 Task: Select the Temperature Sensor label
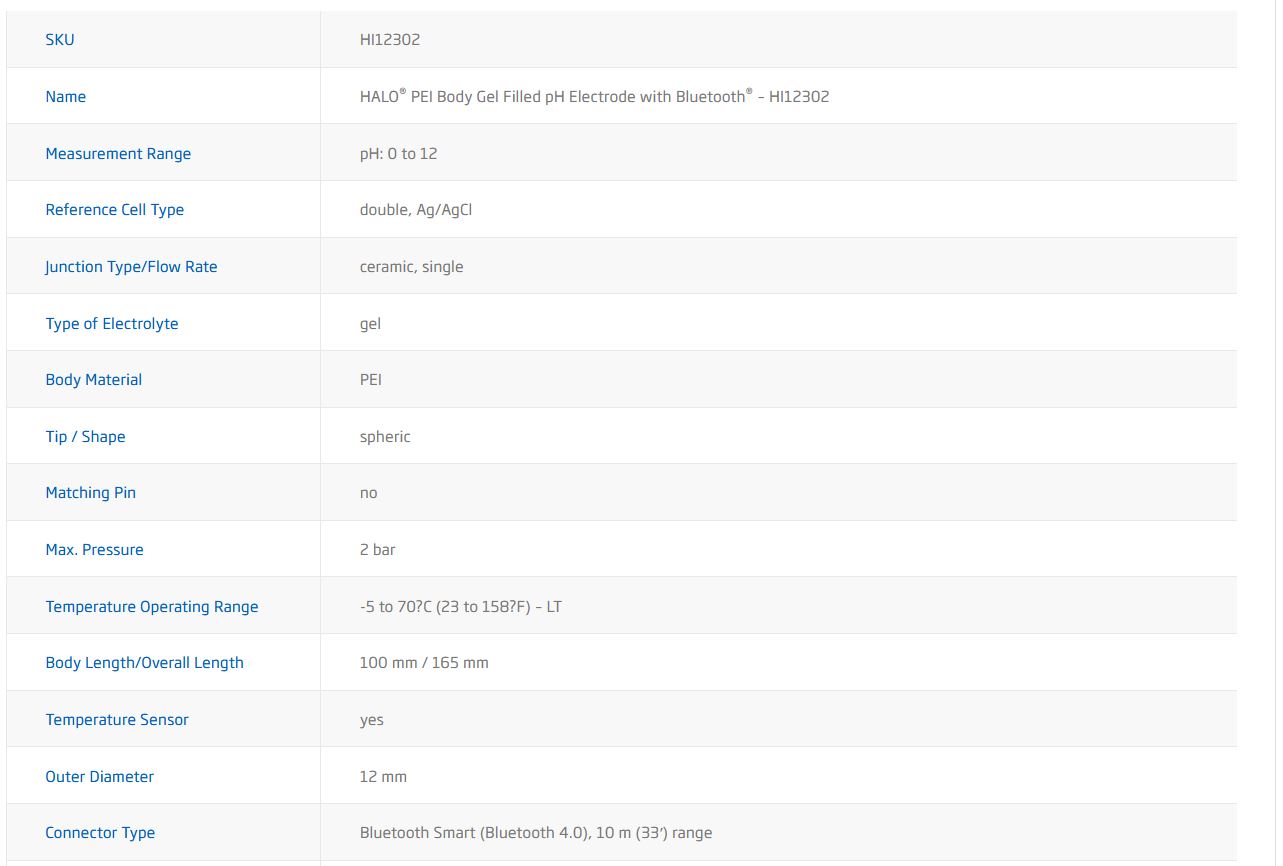[x=117, y=720]
